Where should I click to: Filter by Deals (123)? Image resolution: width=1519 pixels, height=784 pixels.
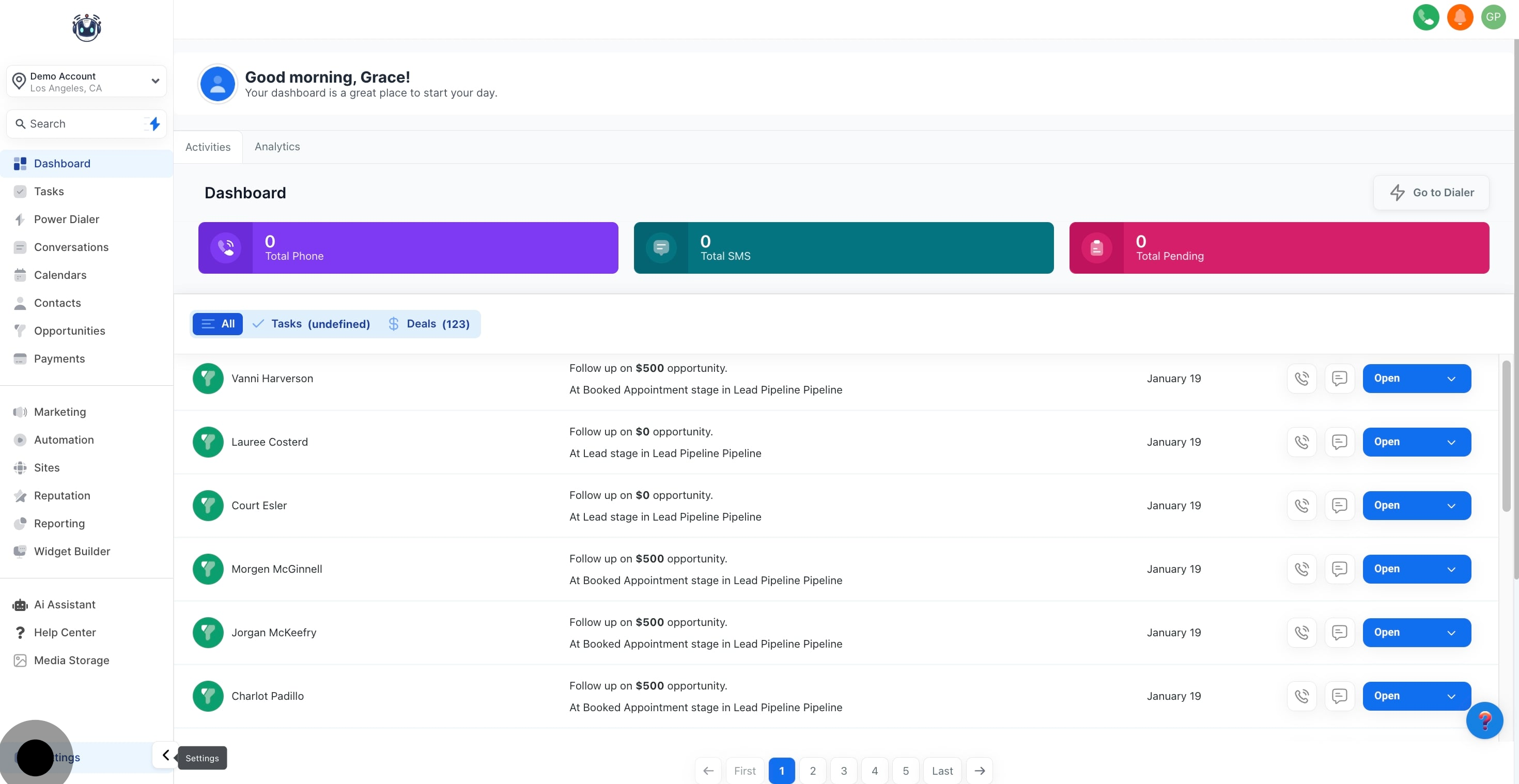coord(429,324)
